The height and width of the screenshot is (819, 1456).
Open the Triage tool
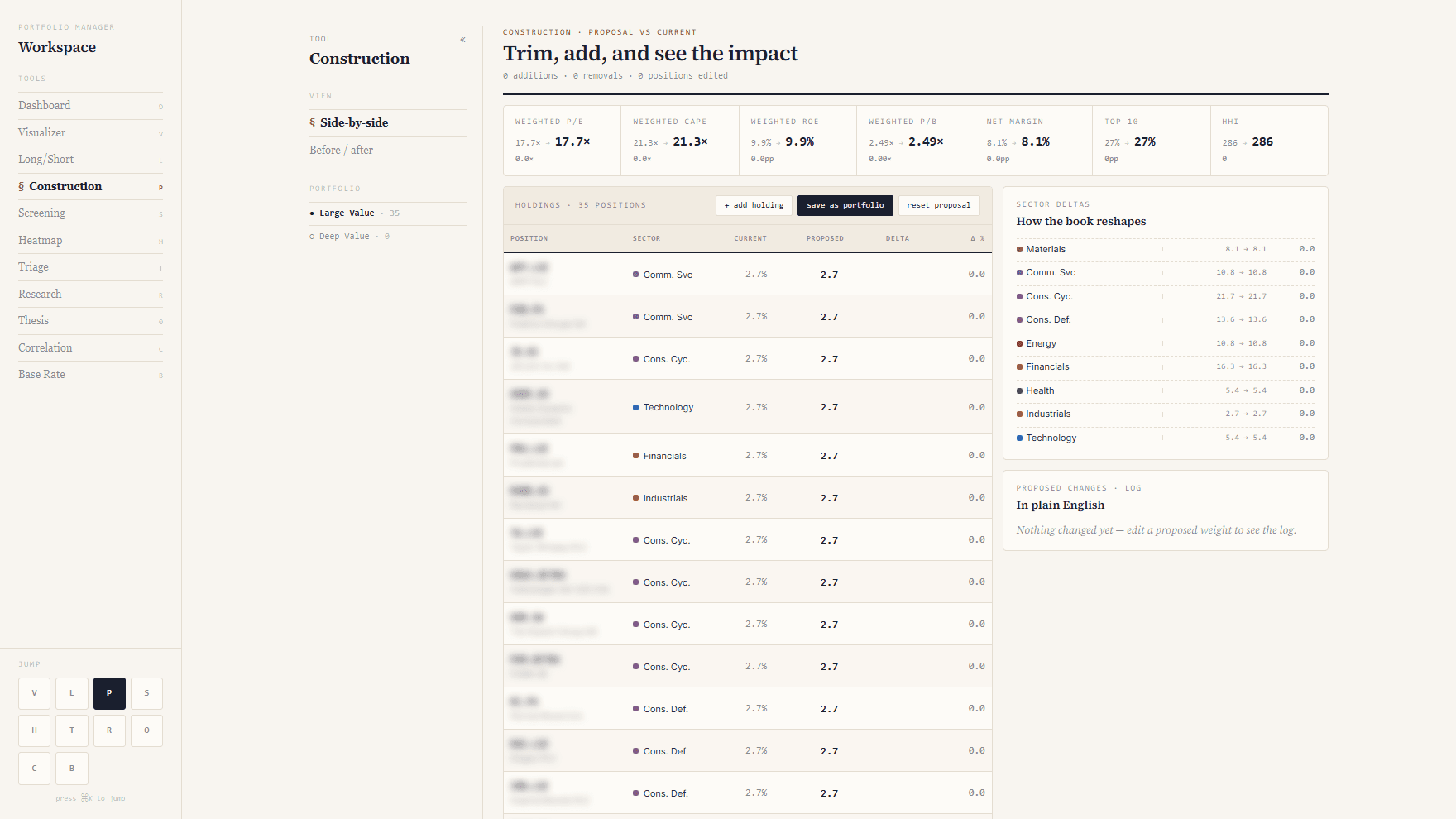pyautogui.click(x=90, y=267)
